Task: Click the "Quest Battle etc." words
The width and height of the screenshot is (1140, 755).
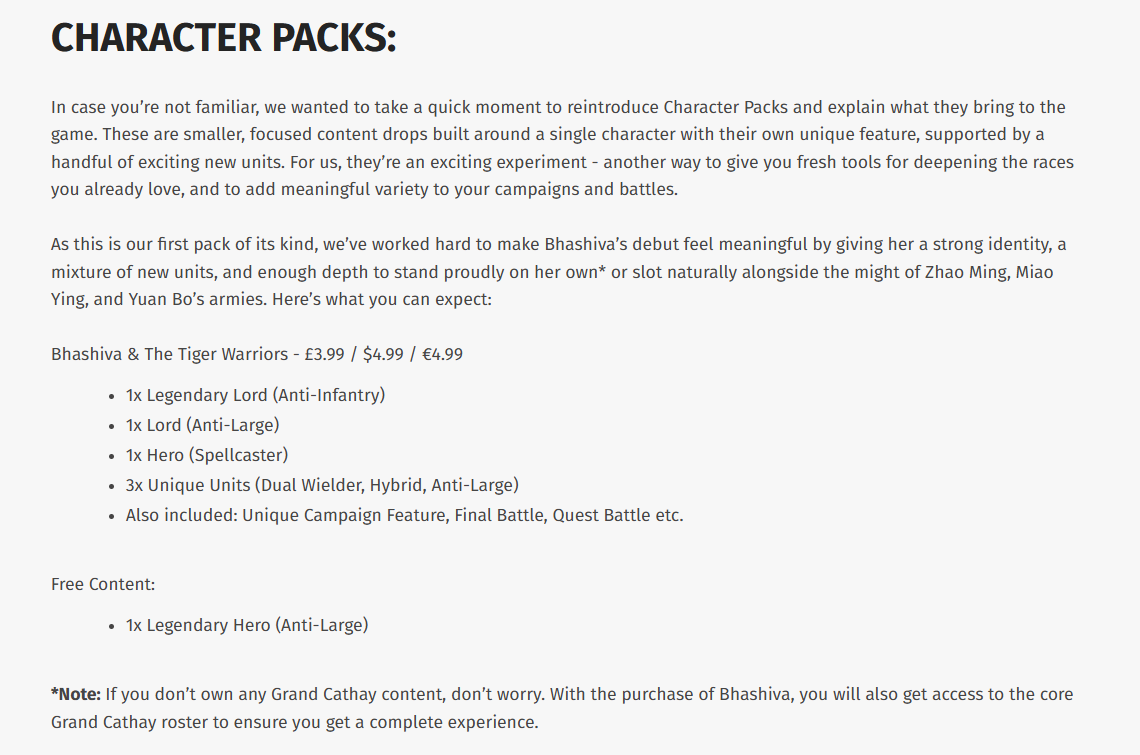Action: [x=618, y=516]
